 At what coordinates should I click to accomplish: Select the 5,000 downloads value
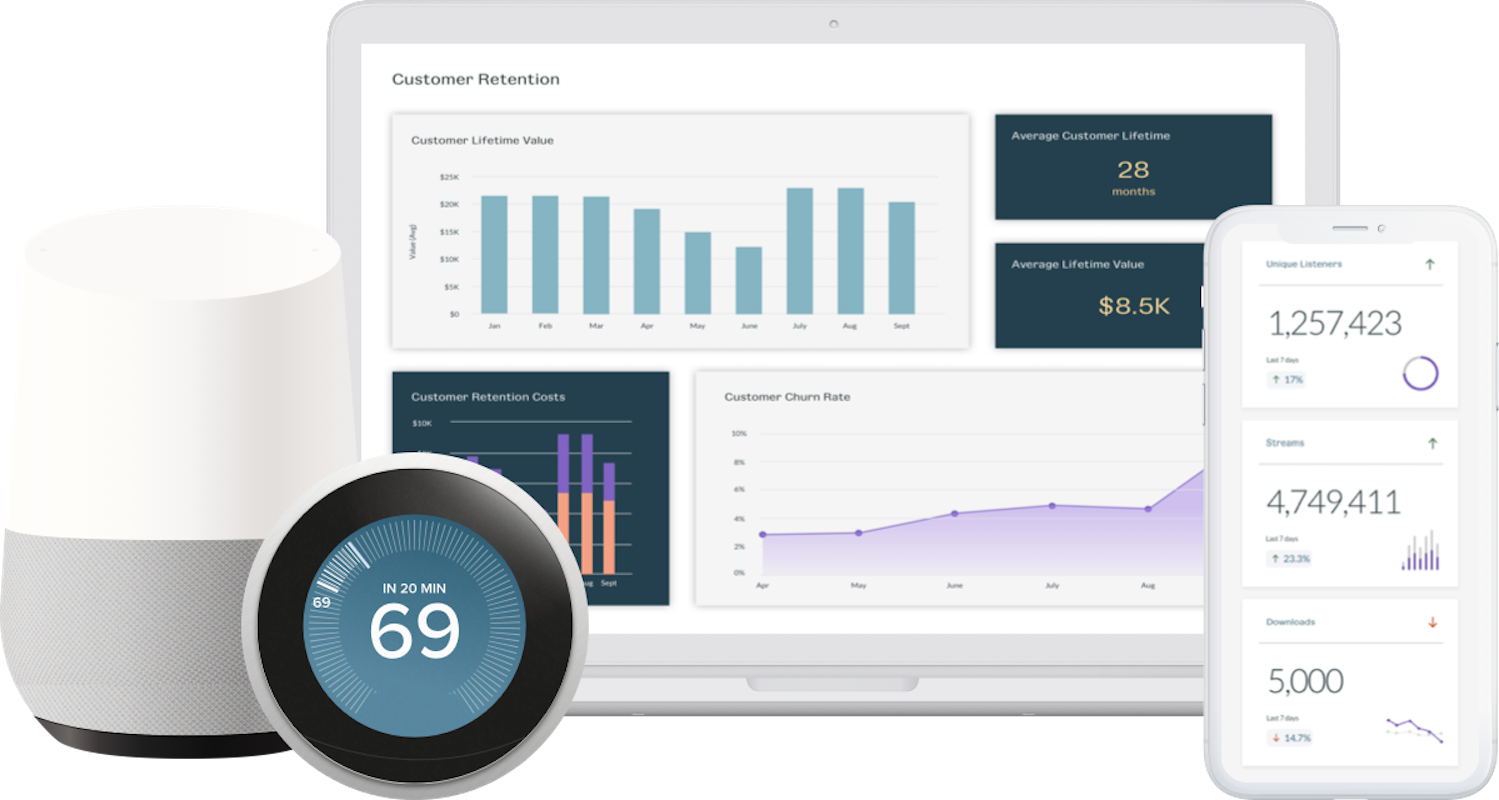click(1306, 681)
